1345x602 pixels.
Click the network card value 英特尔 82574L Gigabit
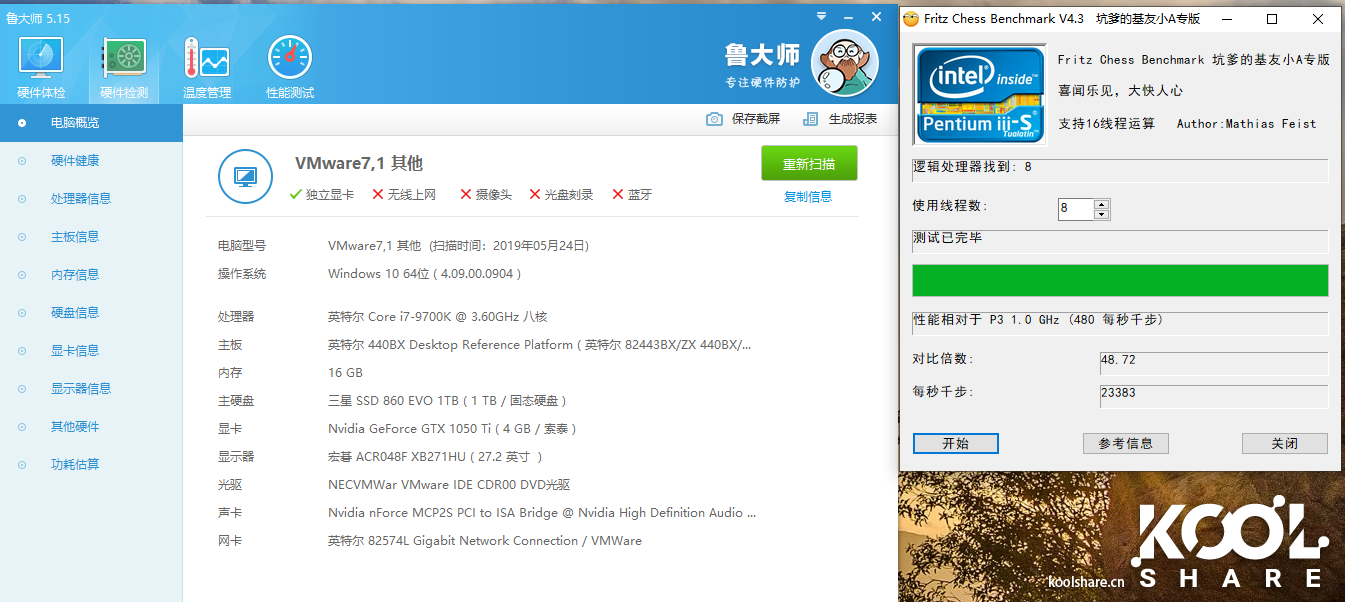click(x=485, y=541)
